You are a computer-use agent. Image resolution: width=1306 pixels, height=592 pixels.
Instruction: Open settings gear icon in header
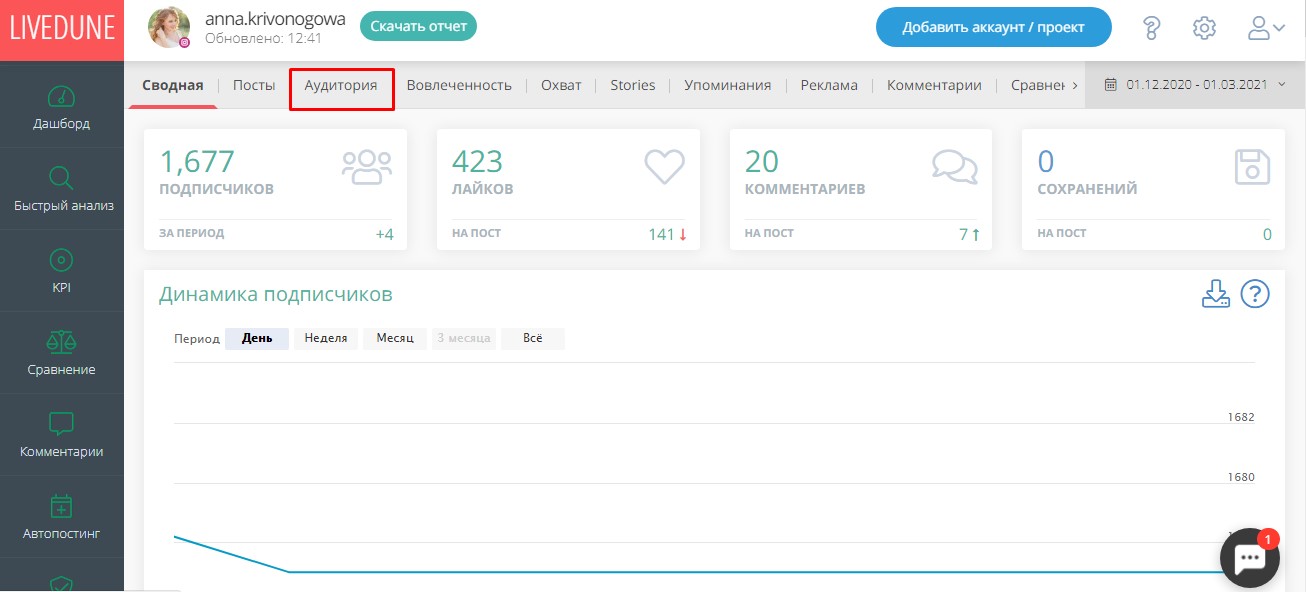point(1204,28)
